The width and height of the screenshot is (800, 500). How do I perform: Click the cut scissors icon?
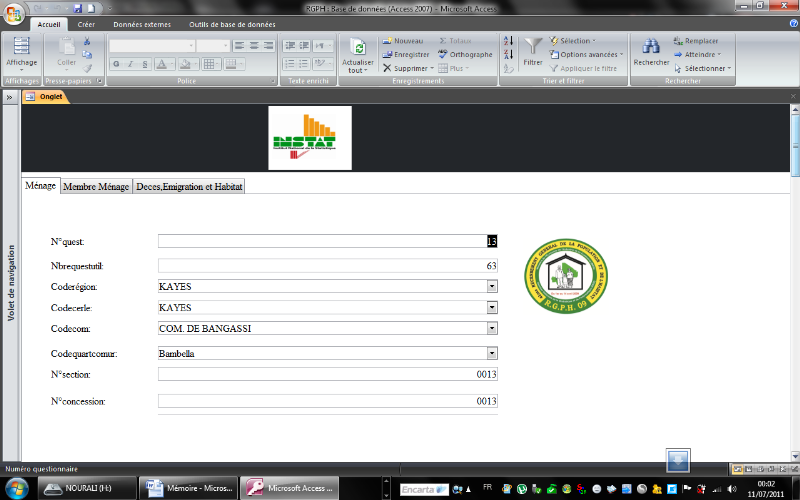tap(87, 42)
